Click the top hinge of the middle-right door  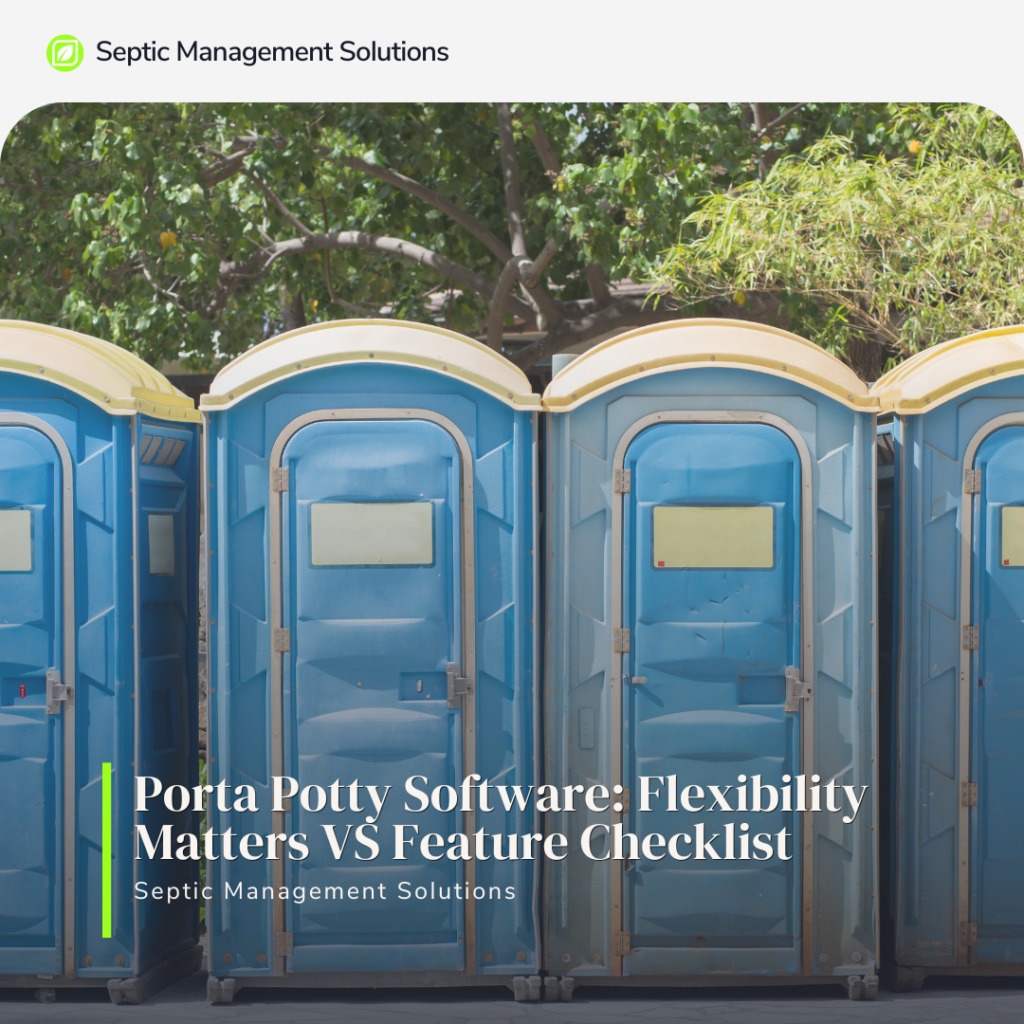tap(622, 481)
